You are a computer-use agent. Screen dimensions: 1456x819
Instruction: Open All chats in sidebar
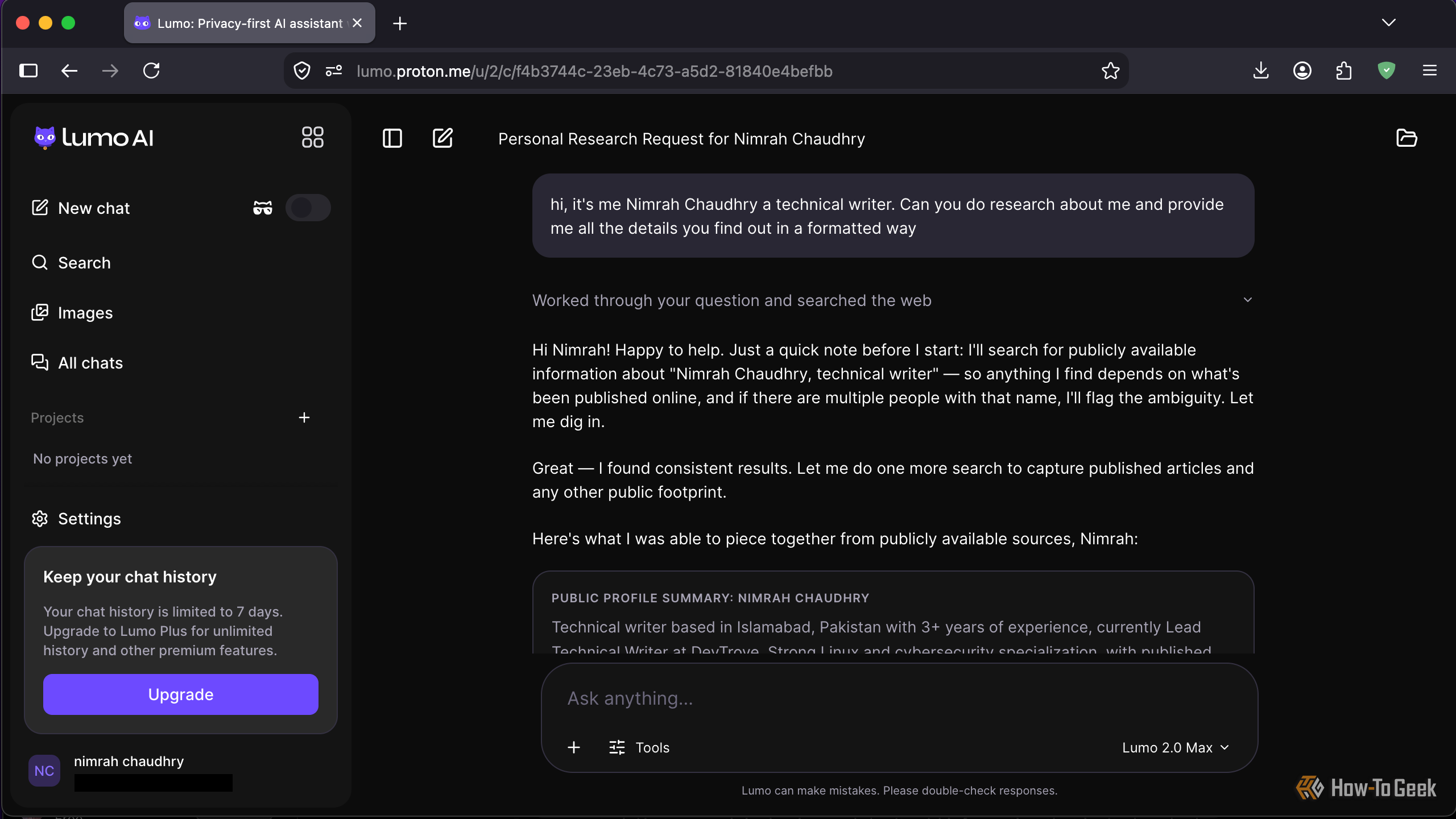tap(77, 363)
